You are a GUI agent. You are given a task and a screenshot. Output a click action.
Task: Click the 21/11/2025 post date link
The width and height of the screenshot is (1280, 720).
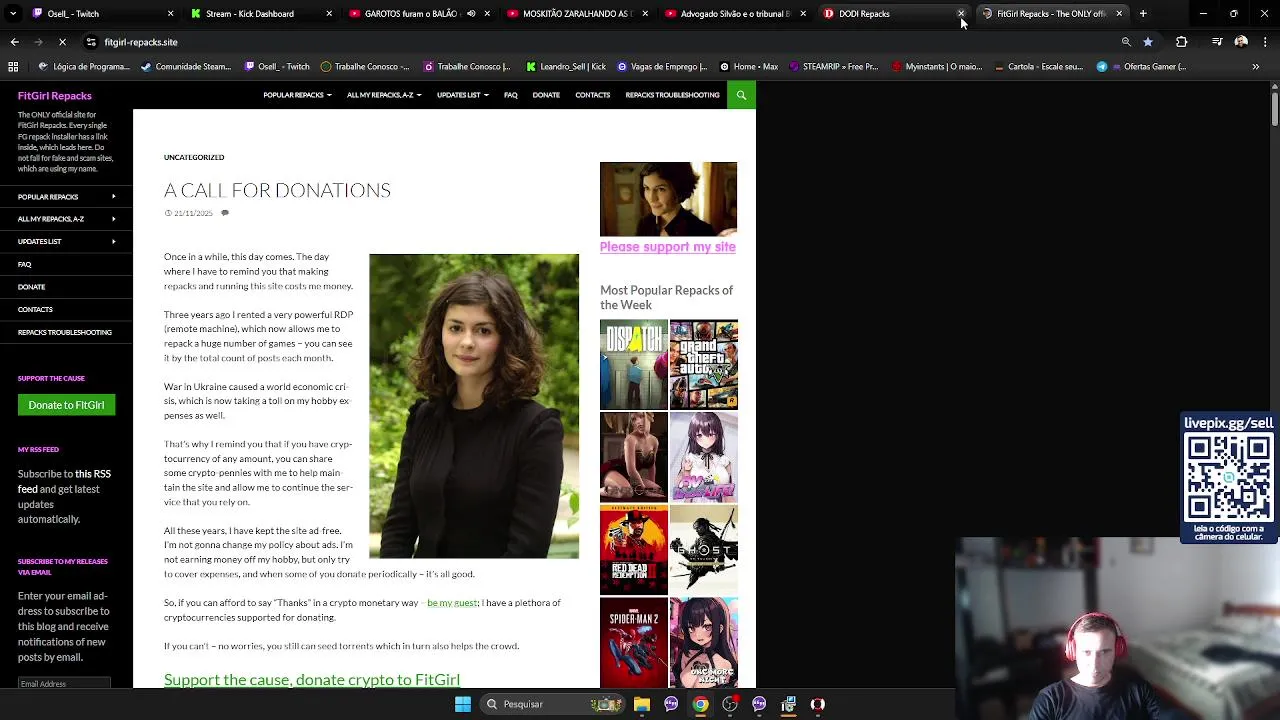(x=193, y=213)
